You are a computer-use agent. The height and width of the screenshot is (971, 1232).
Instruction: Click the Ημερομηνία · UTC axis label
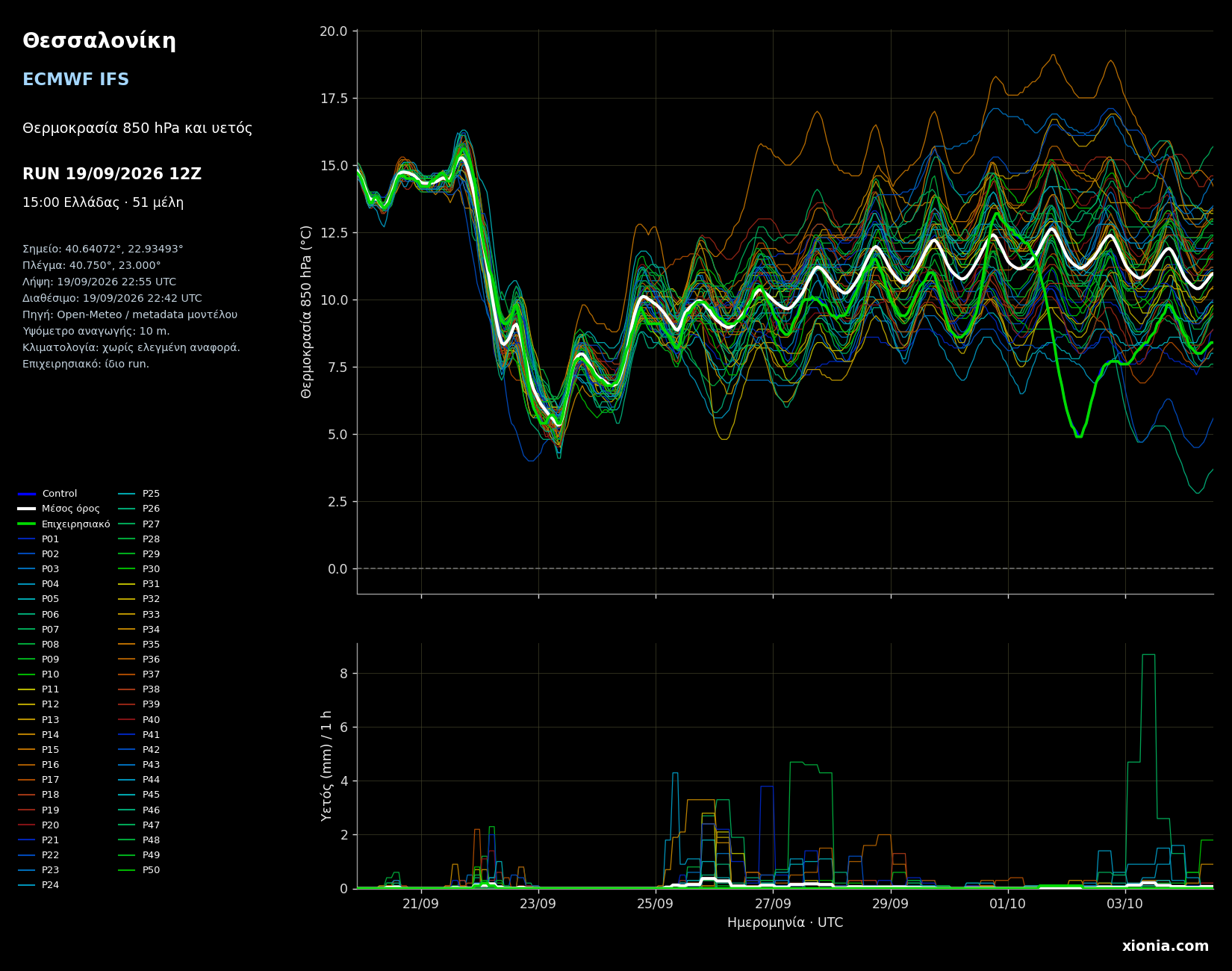click(x=785, y=923)
